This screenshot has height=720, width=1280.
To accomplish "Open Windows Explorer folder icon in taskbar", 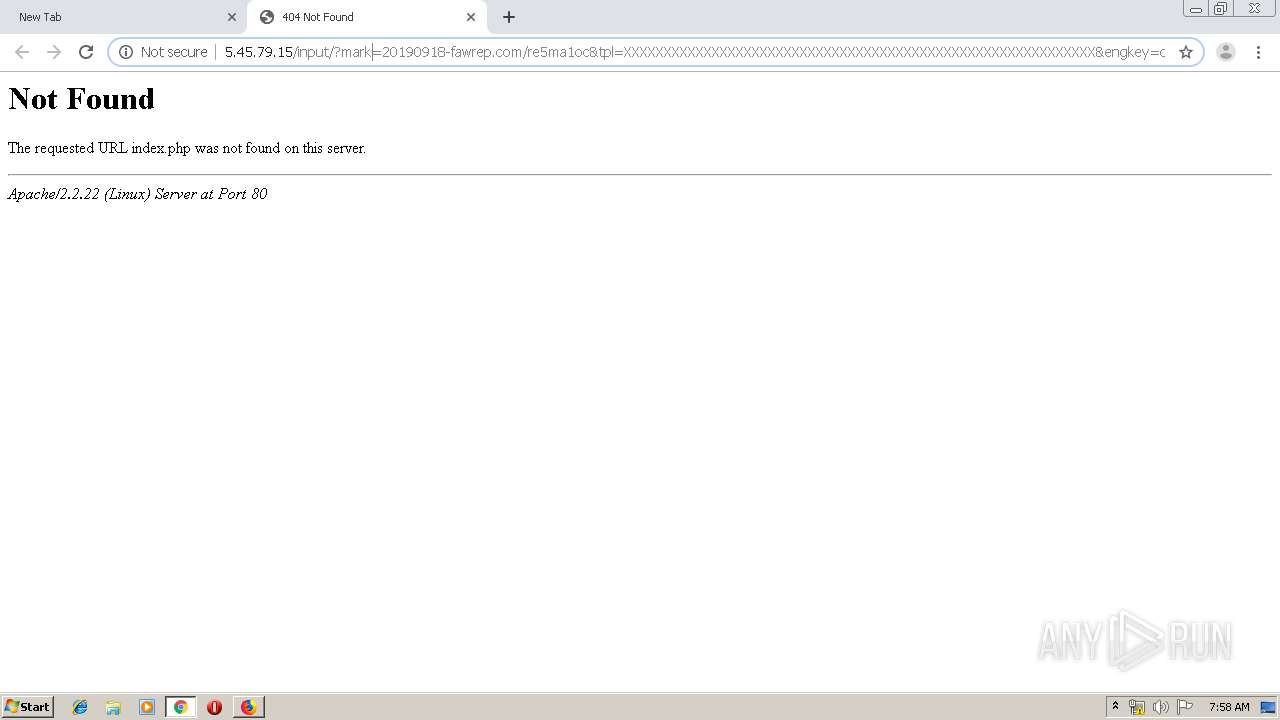I will pos(113,707).
